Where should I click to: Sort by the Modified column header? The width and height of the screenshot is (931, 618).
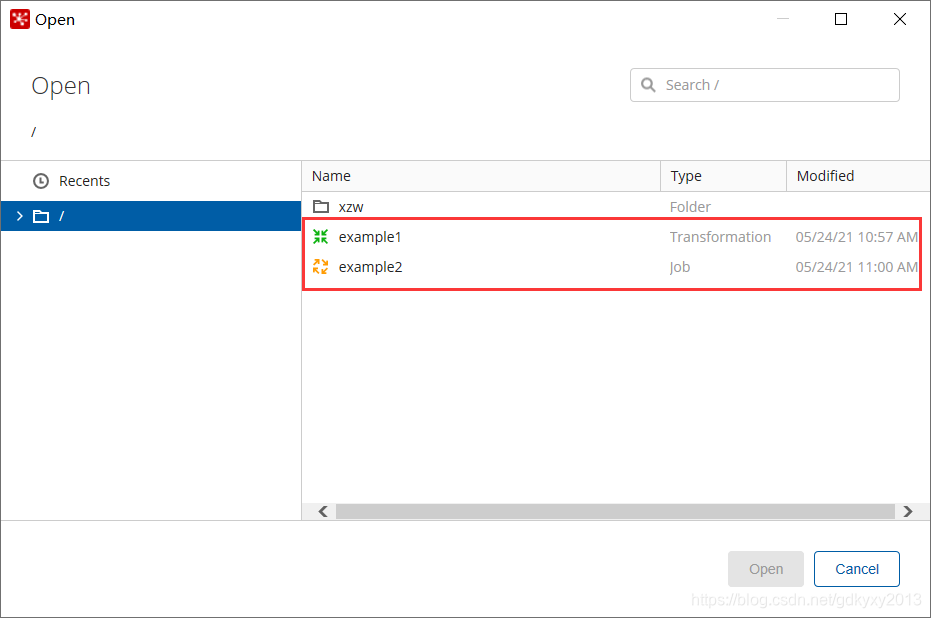pos(859,176)
